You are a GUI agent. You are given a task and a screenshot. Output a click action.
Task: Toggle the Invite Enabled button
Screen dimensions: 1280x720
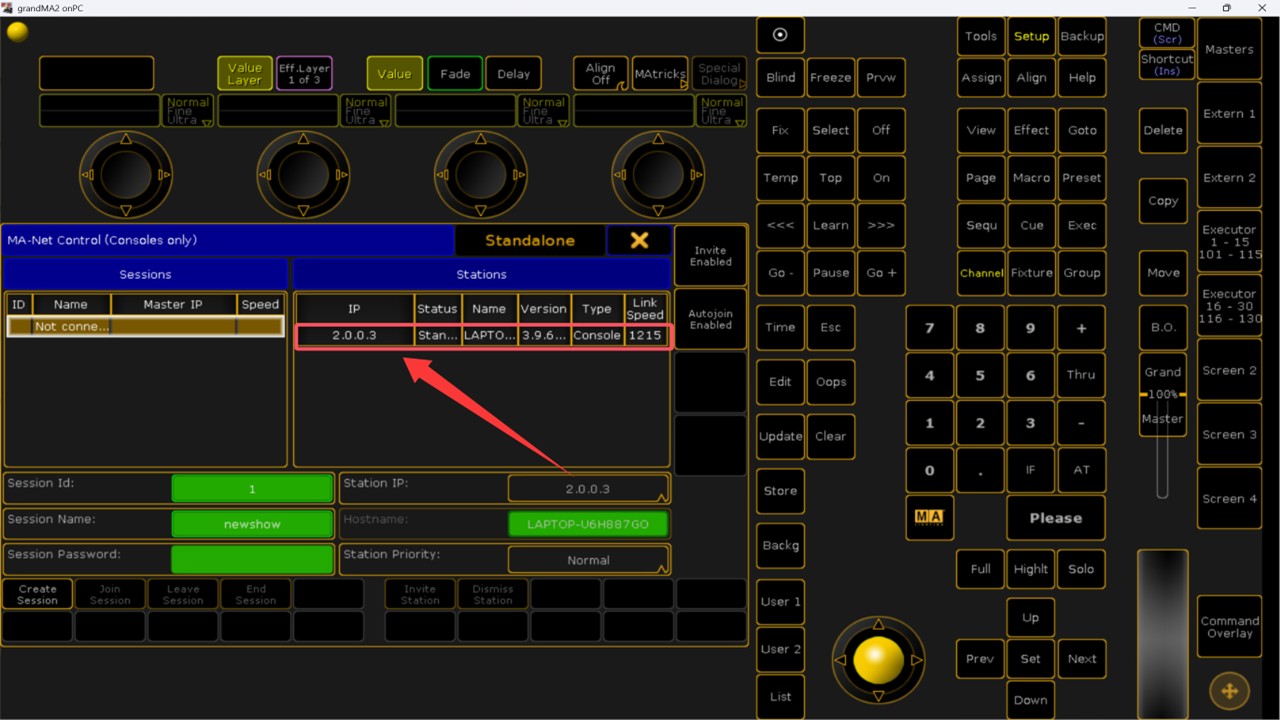coord(710,256)
